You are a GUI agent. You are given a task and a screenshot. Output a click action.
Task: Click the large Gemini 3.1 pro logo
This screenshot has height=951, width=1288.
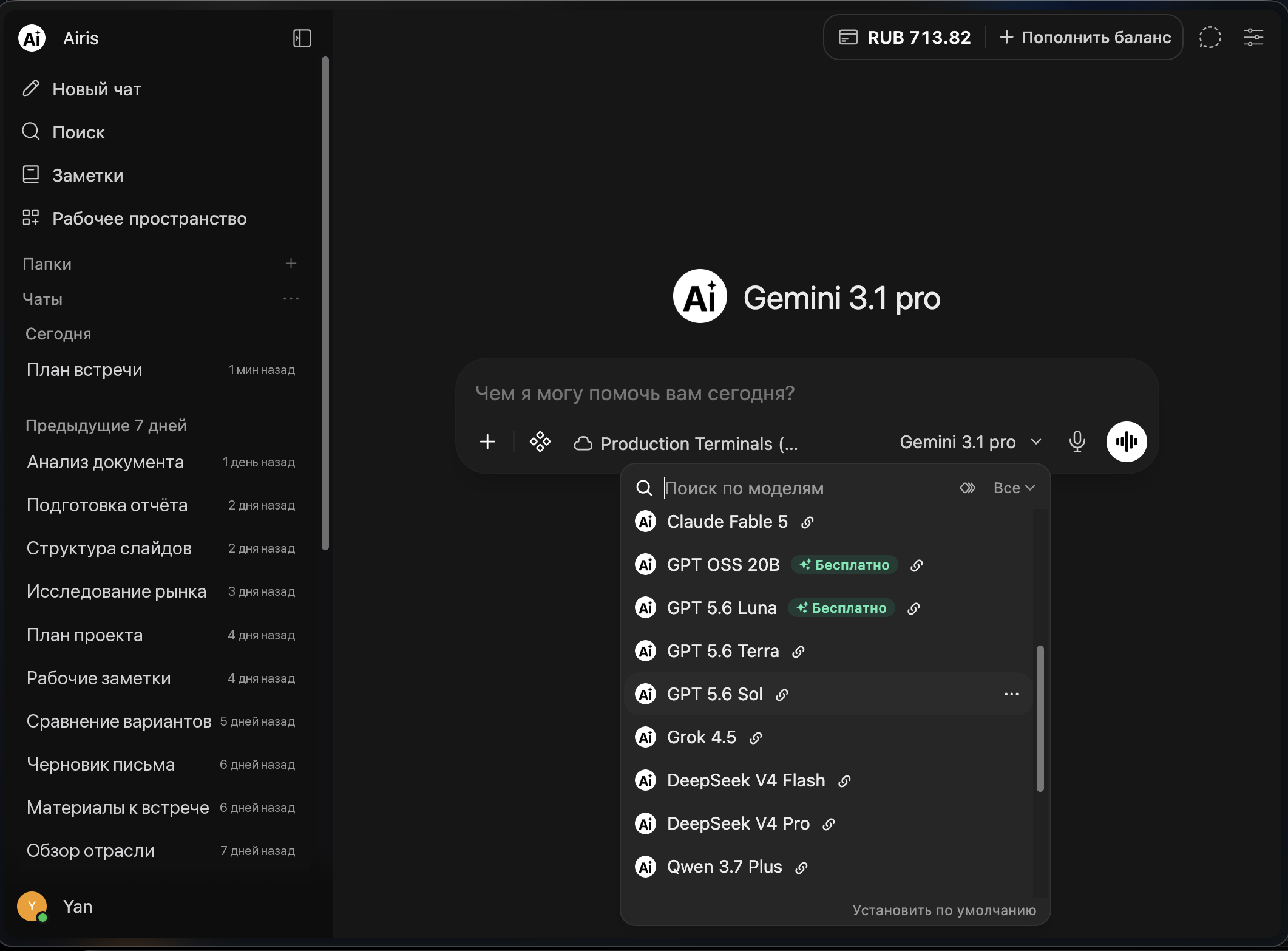(700, 296)
